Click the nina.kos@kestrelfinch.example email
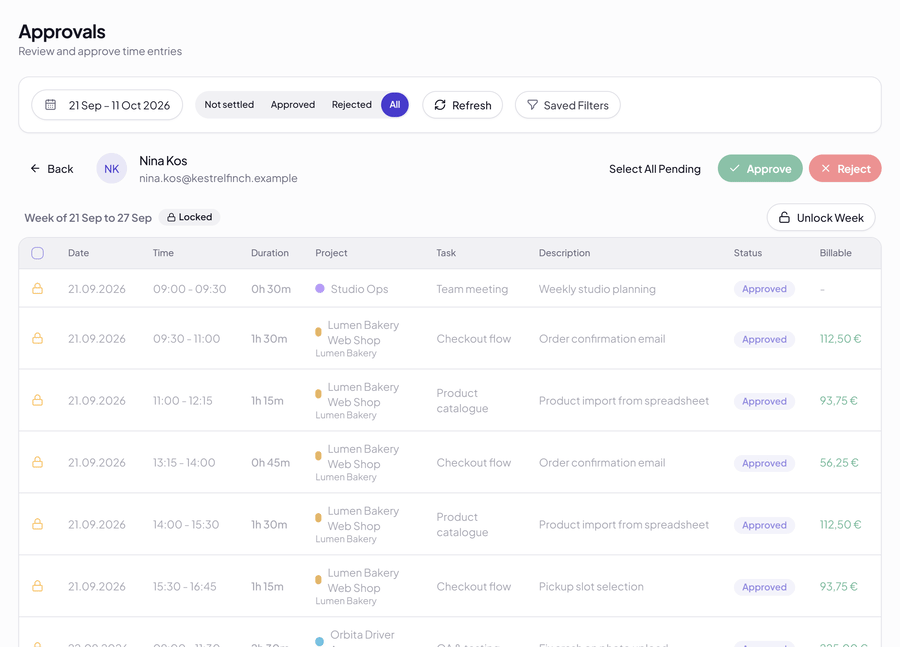Image resolution: width=900 pixels, height=647 pixels. pyautogui.click(x=218, y=178)
